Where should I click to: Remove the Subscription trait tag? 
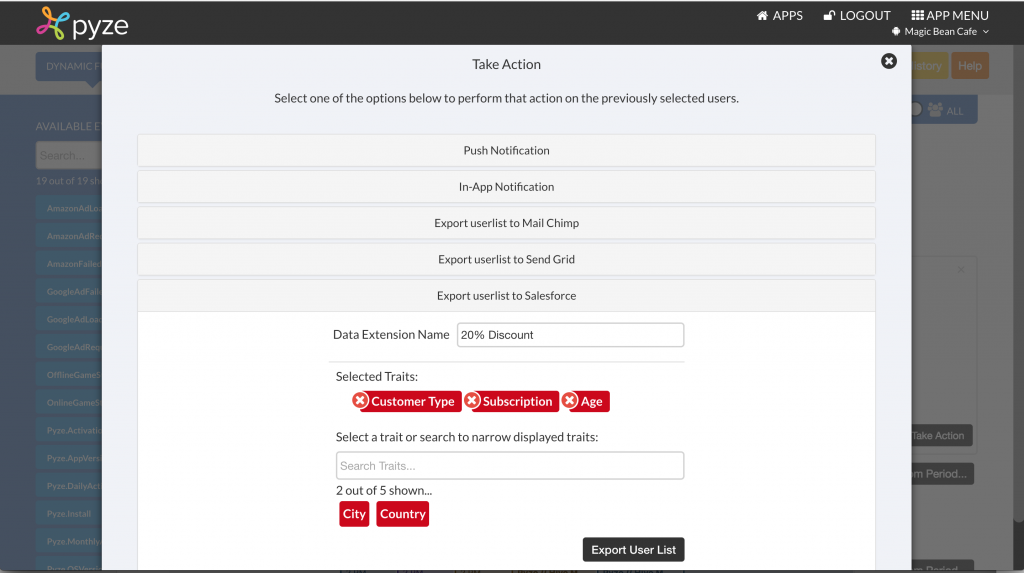tap(473, 401)
